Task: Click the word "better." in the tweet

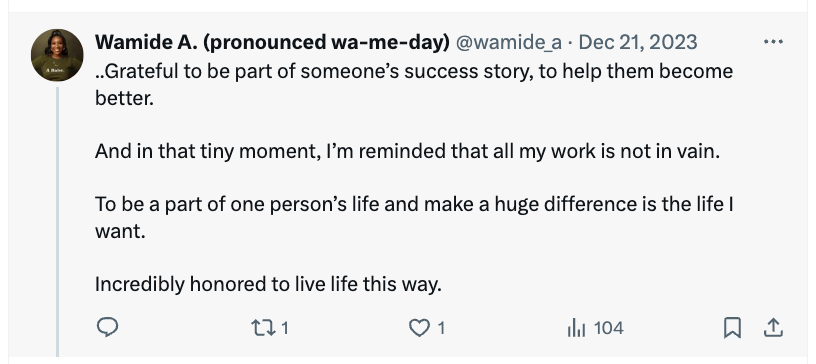Action: point(124,98)
